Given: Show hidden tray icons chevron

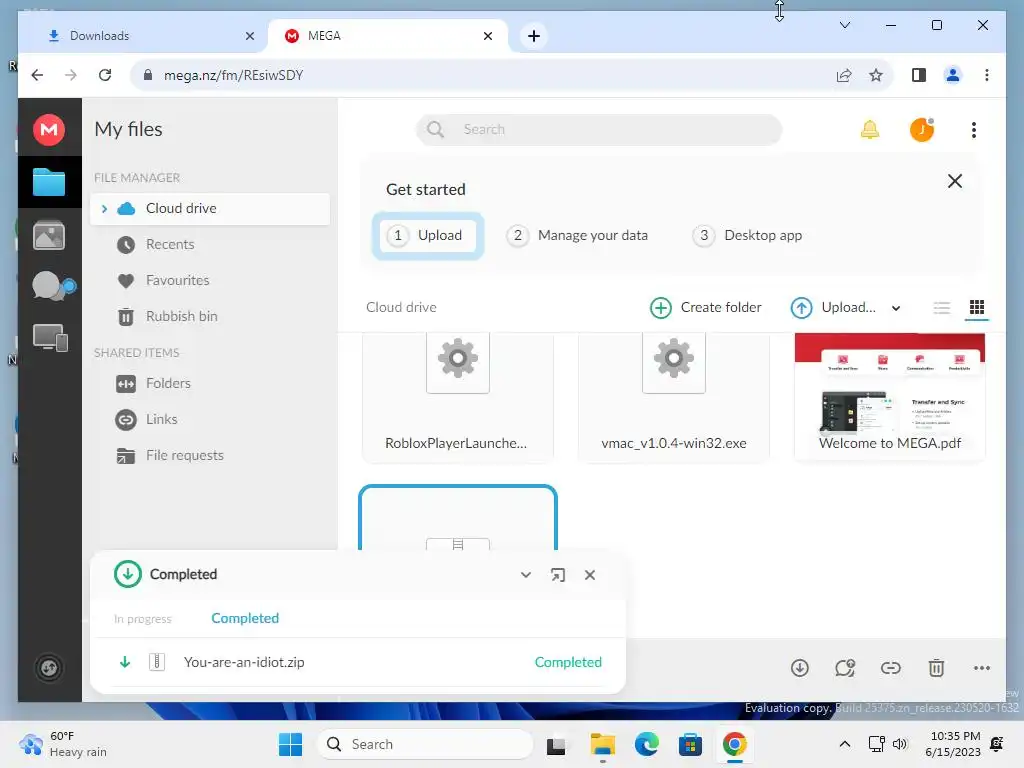Looking at the screenshot, I should tap(844, 744).
